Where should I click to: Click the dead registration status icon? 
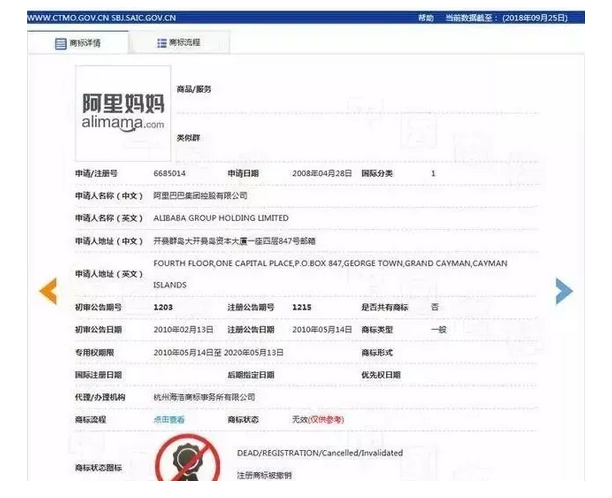point(187,457)
